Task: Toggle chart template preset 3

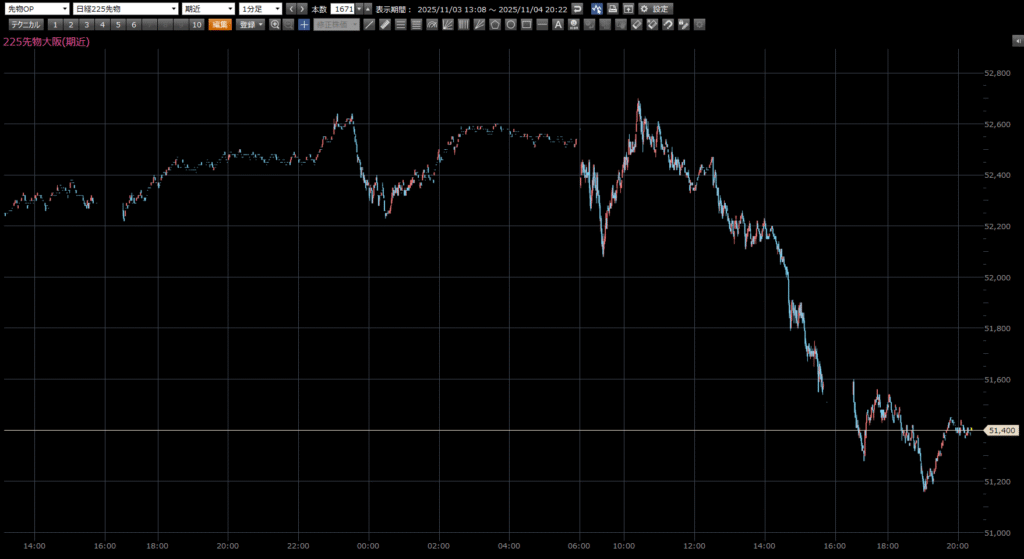Action: point(86,24)
